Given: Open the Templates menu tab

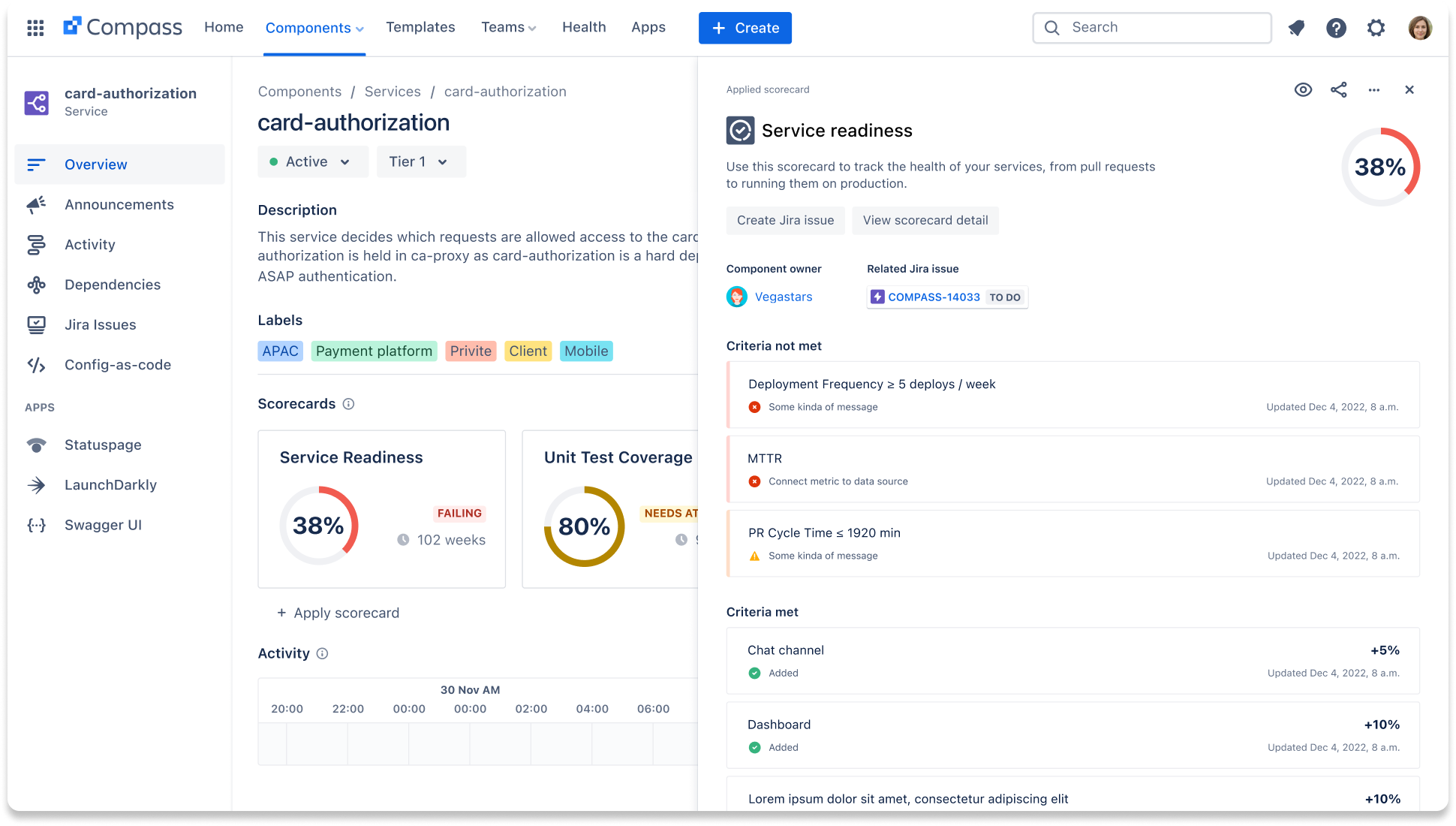Looking at the screenshot, I should click(420, 27).
